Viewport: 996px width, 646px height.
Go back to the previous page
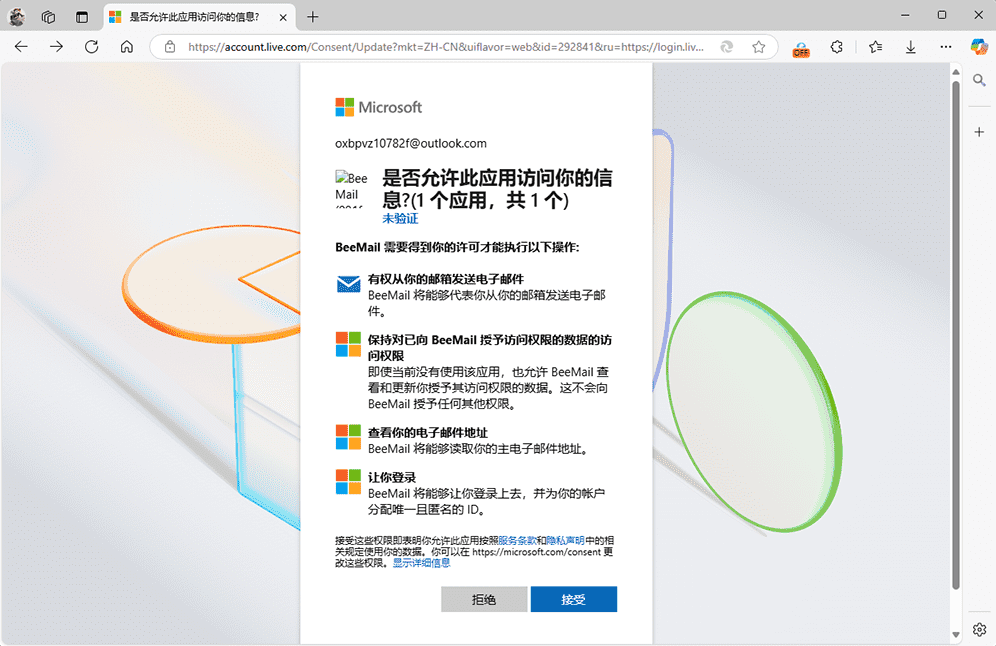tap(21, 46)
